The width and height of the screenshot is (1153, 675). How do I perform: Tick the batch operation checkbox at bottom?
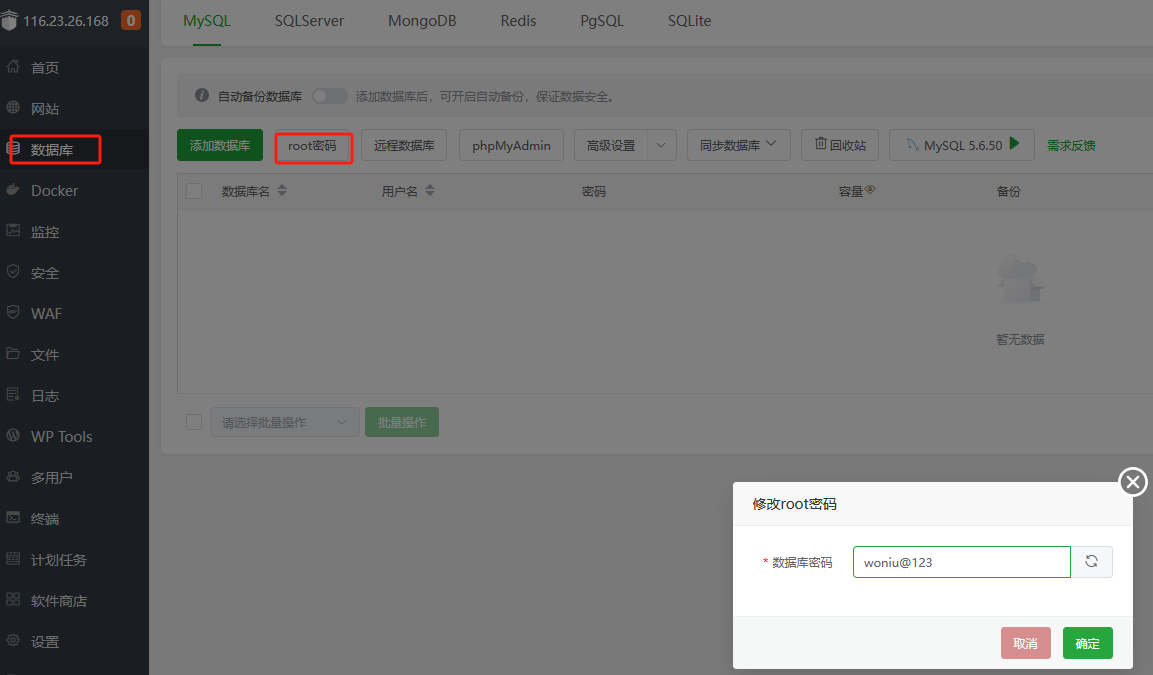(x=193, y=421)
